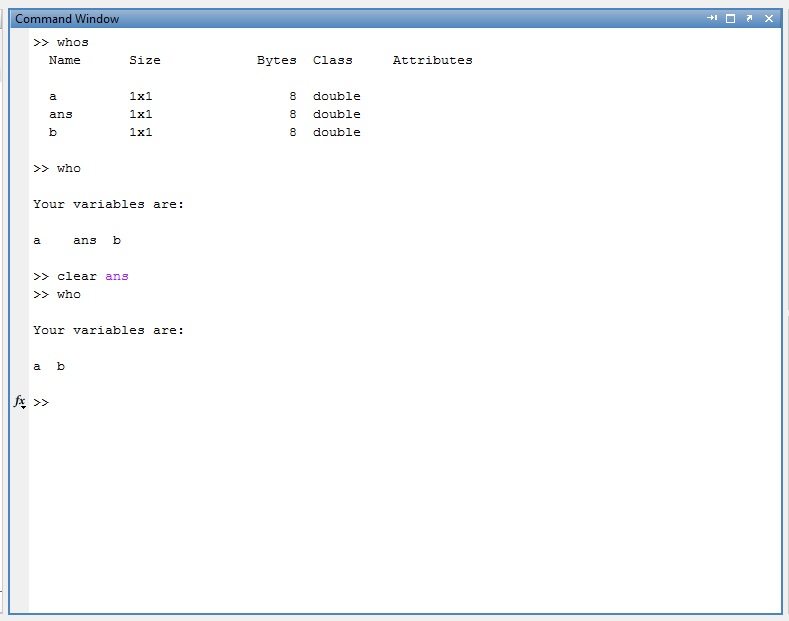Click 'ans' in the first who output
The width and height of the screenshot is (789, 621).
pos(85,241)
